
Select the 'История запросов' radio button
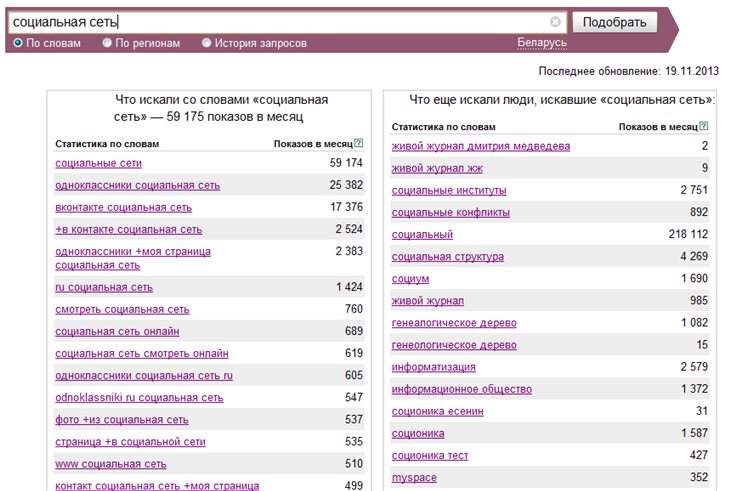tap(206, 43)
